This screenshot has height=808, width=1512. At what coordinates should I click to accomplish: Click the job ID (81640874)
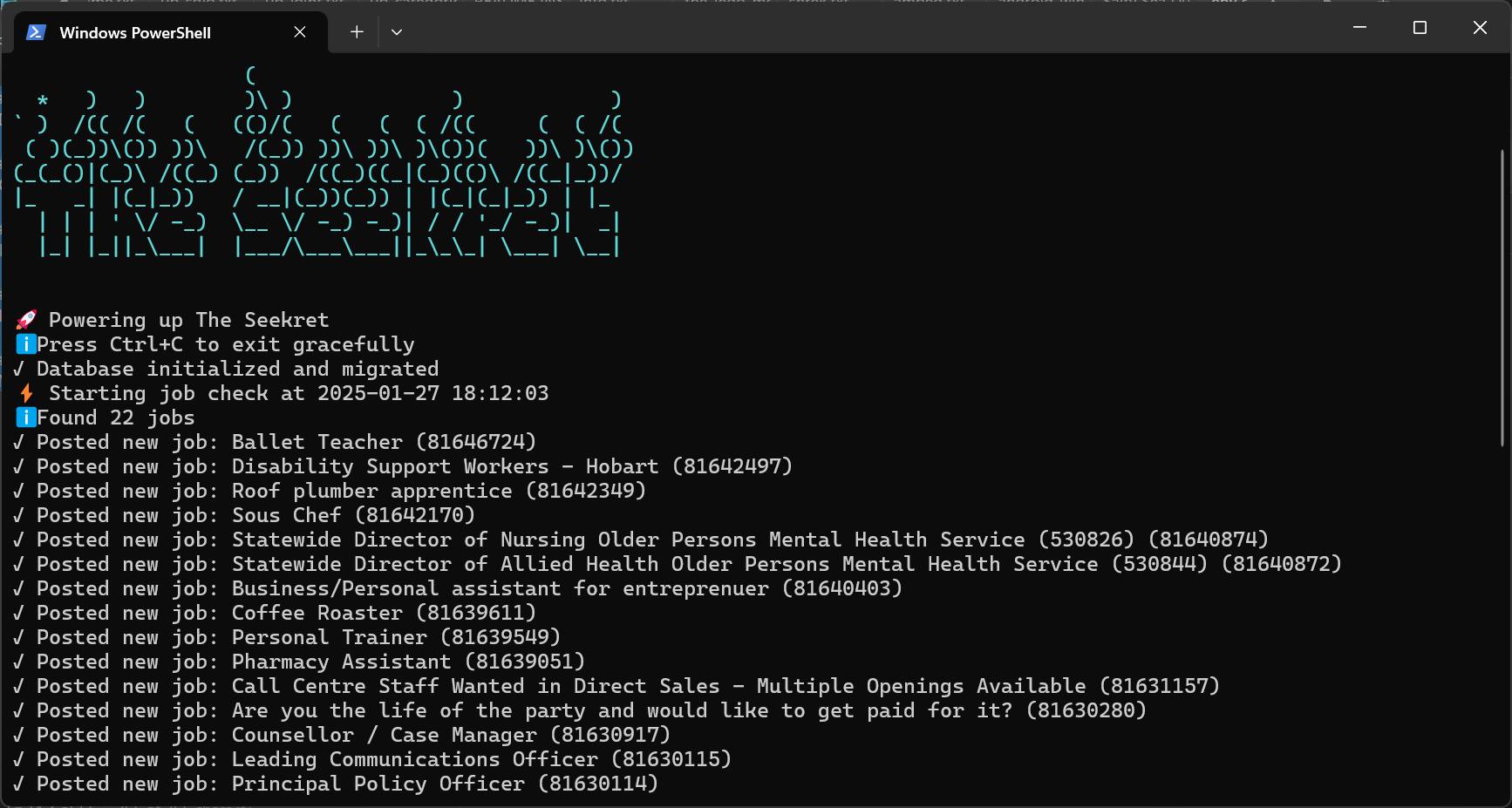tap(1209, 540)
